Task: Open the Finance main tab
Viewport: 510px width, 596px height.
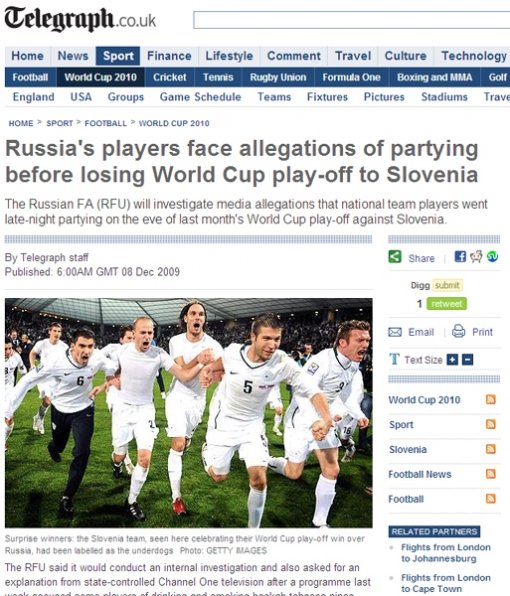Action: pos(169,56)
